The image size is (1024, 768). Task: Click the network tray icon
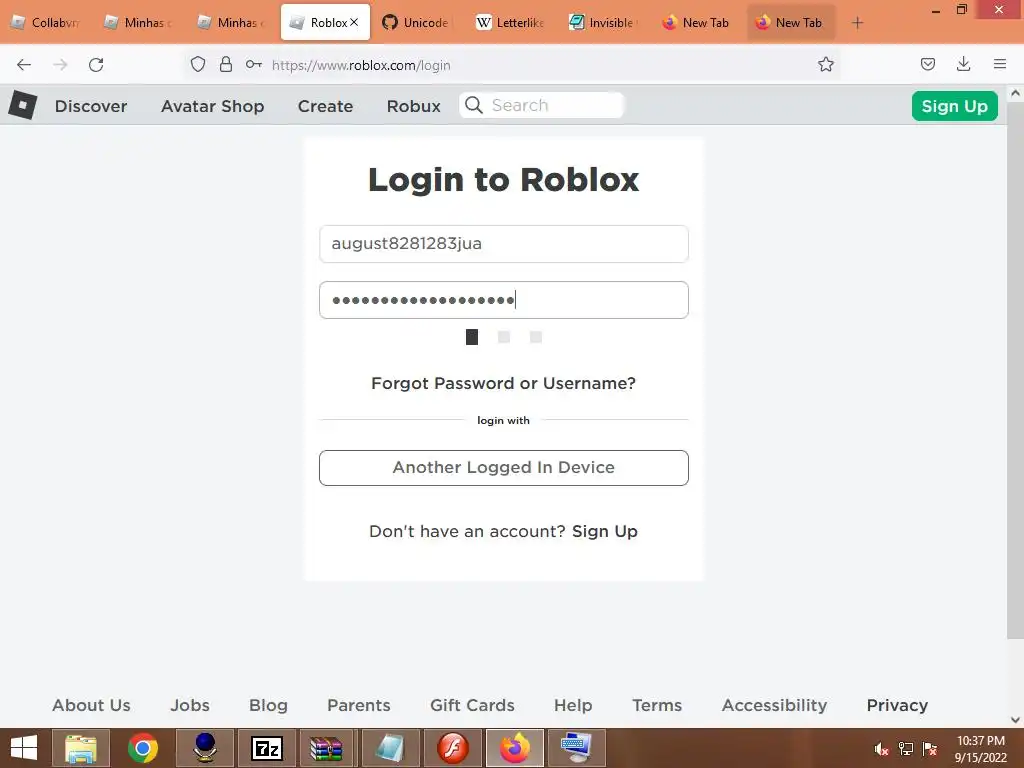pos(906,749)
